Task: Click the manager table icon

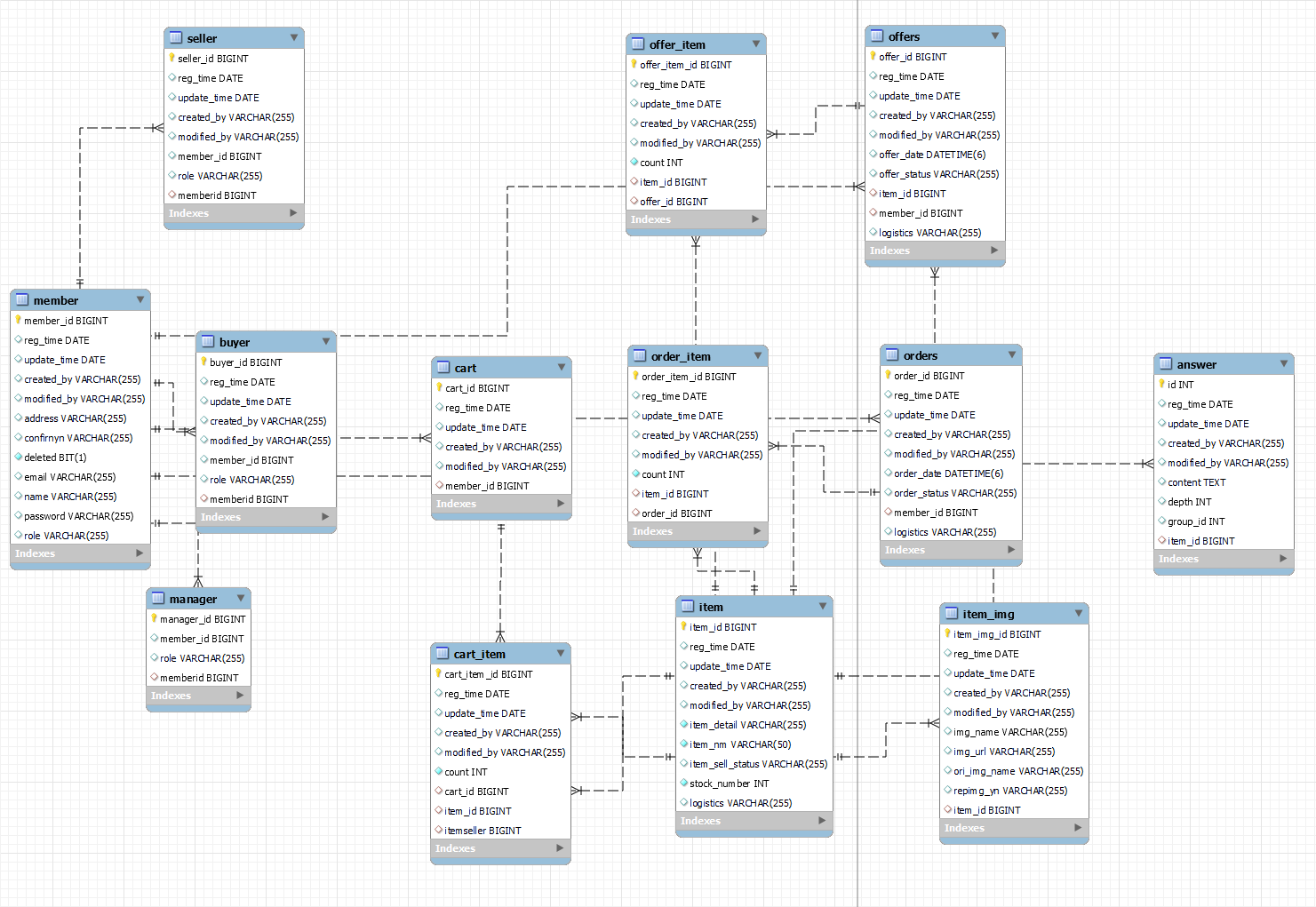Action: point(158,599)
